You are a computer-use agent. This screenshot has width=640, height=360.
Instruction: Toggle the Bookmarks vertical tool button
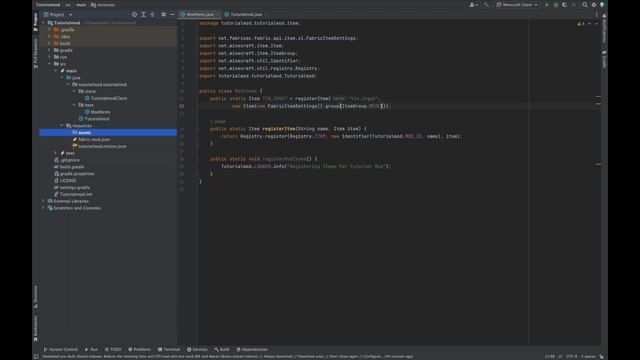point(36,329)
